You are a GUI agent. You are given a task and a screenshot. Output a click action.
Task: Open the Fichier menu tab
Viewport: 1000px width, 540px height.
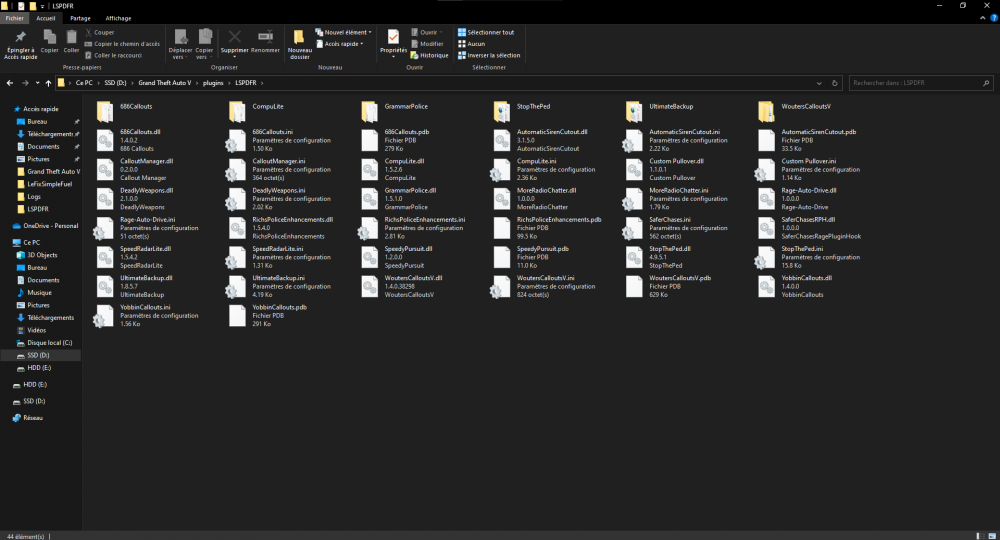coord(15,18)
